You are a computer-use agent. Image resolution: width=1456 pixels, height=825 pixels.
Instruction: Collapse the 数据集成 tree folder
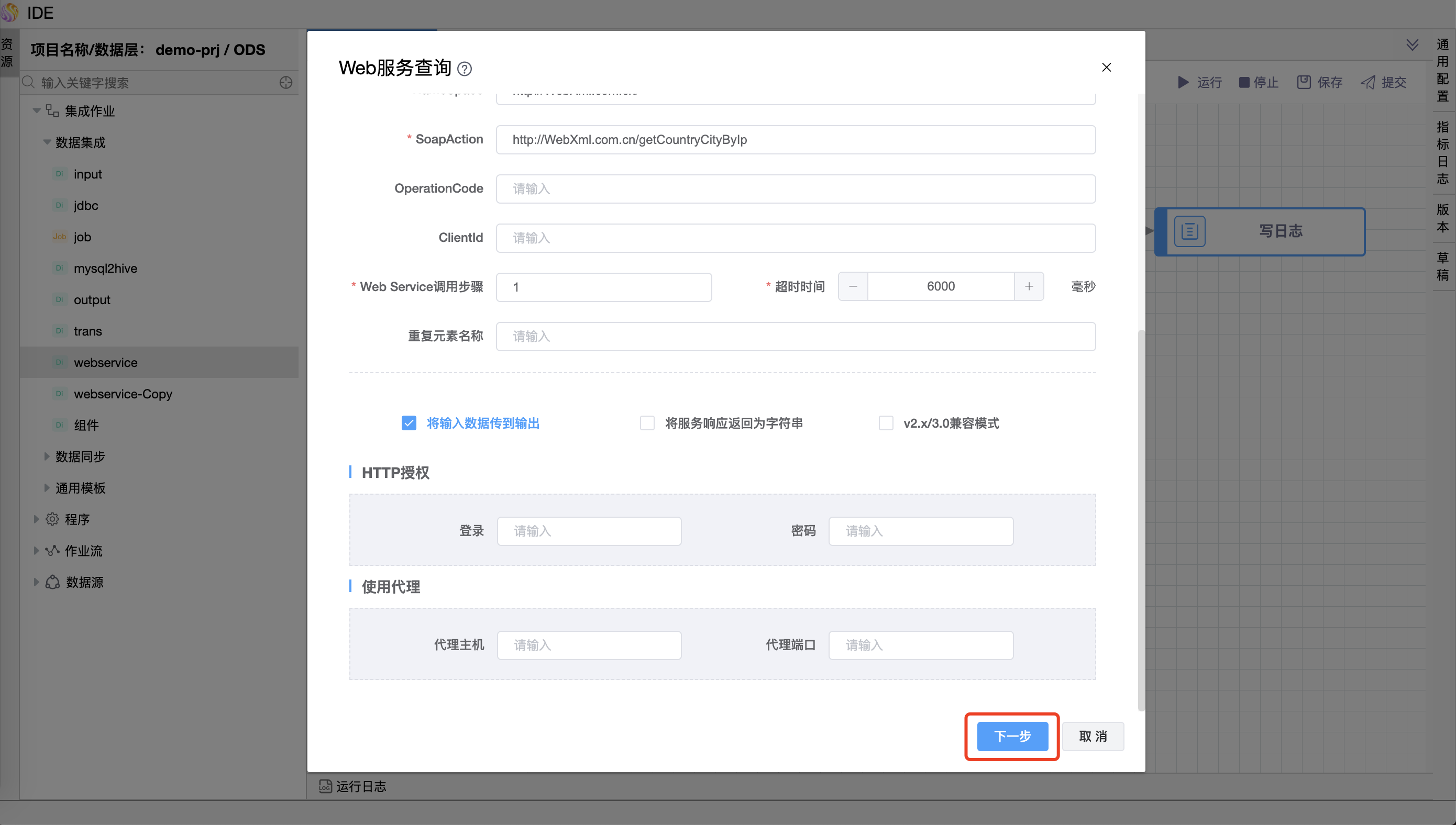47,142
